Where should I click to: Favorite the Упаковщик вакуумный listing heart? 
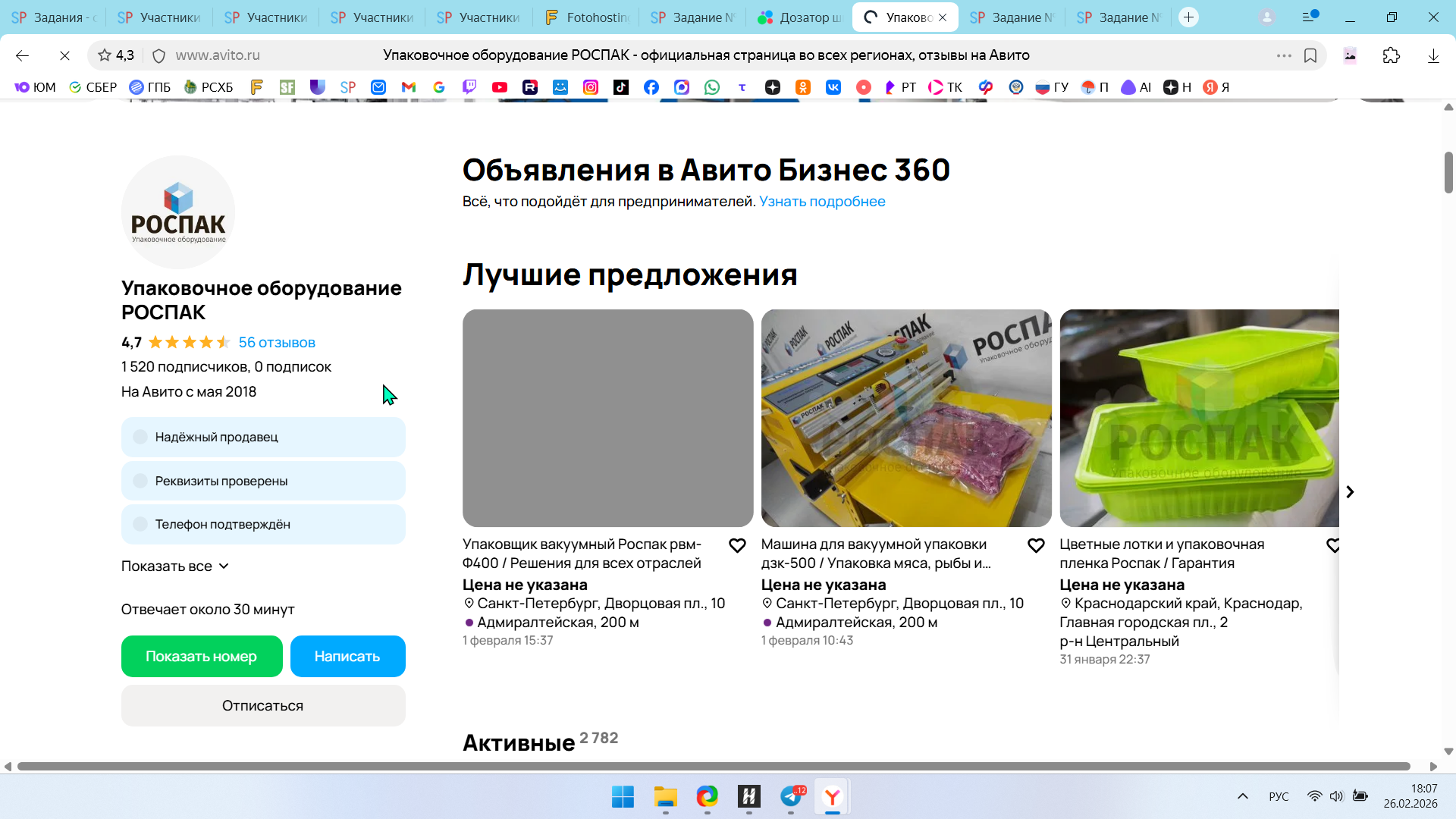pos(737,545)
